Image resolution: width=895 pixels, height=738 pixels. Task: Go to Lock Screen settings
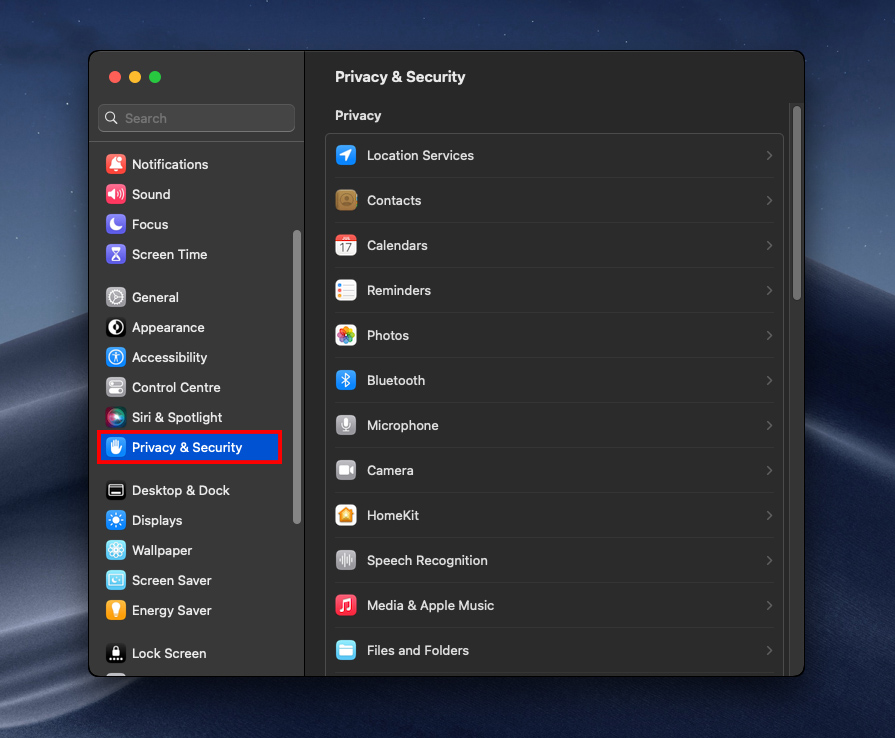168,653
